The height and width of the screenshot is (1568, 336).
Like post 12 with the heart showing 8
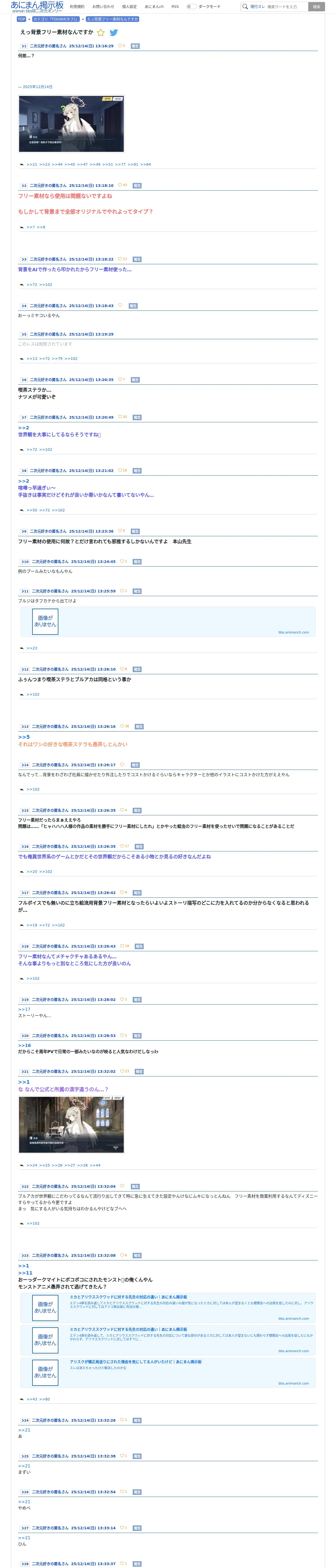click(122, 669)
